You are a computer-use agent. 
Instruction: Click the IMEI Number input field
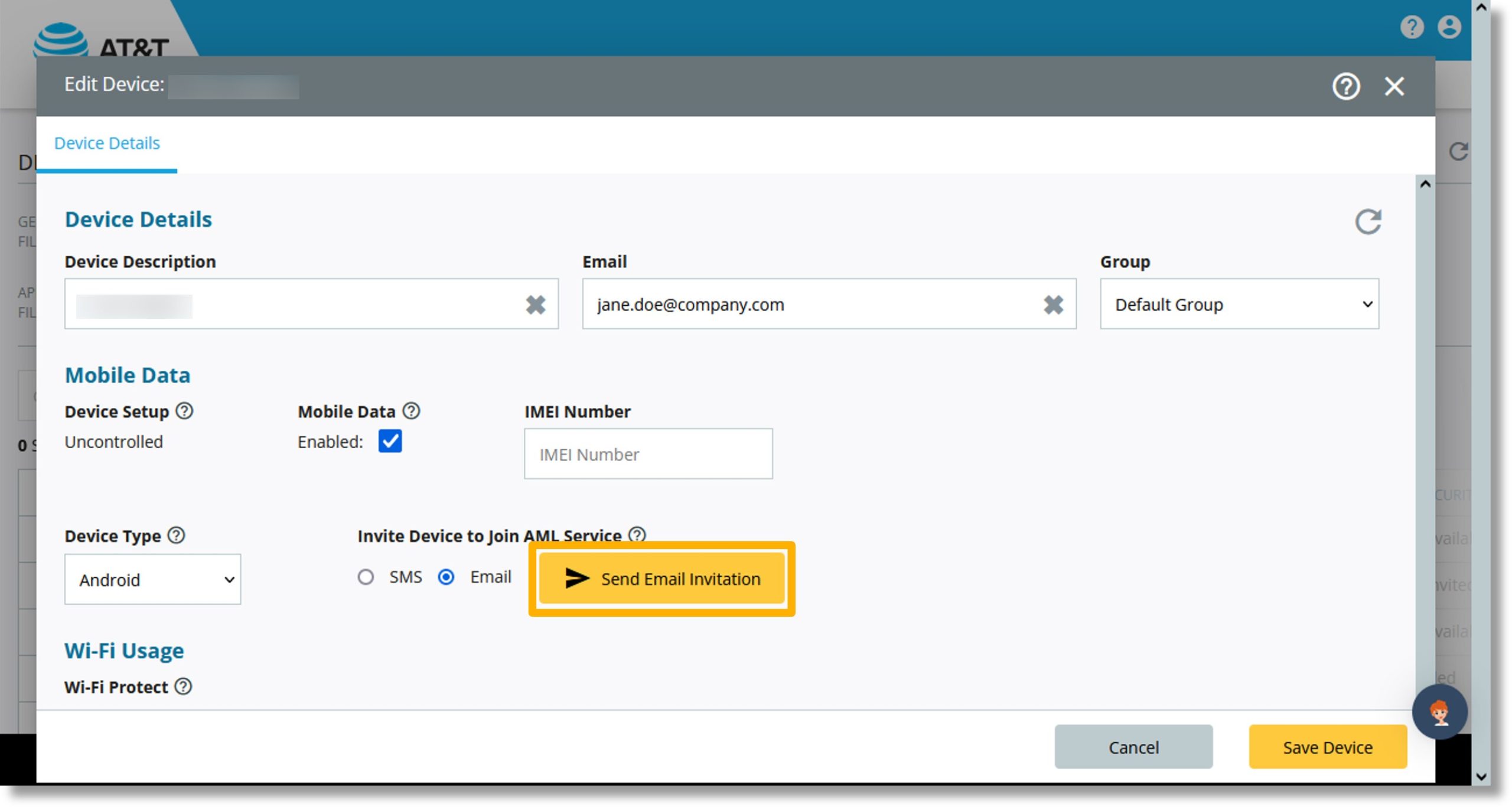648,455
